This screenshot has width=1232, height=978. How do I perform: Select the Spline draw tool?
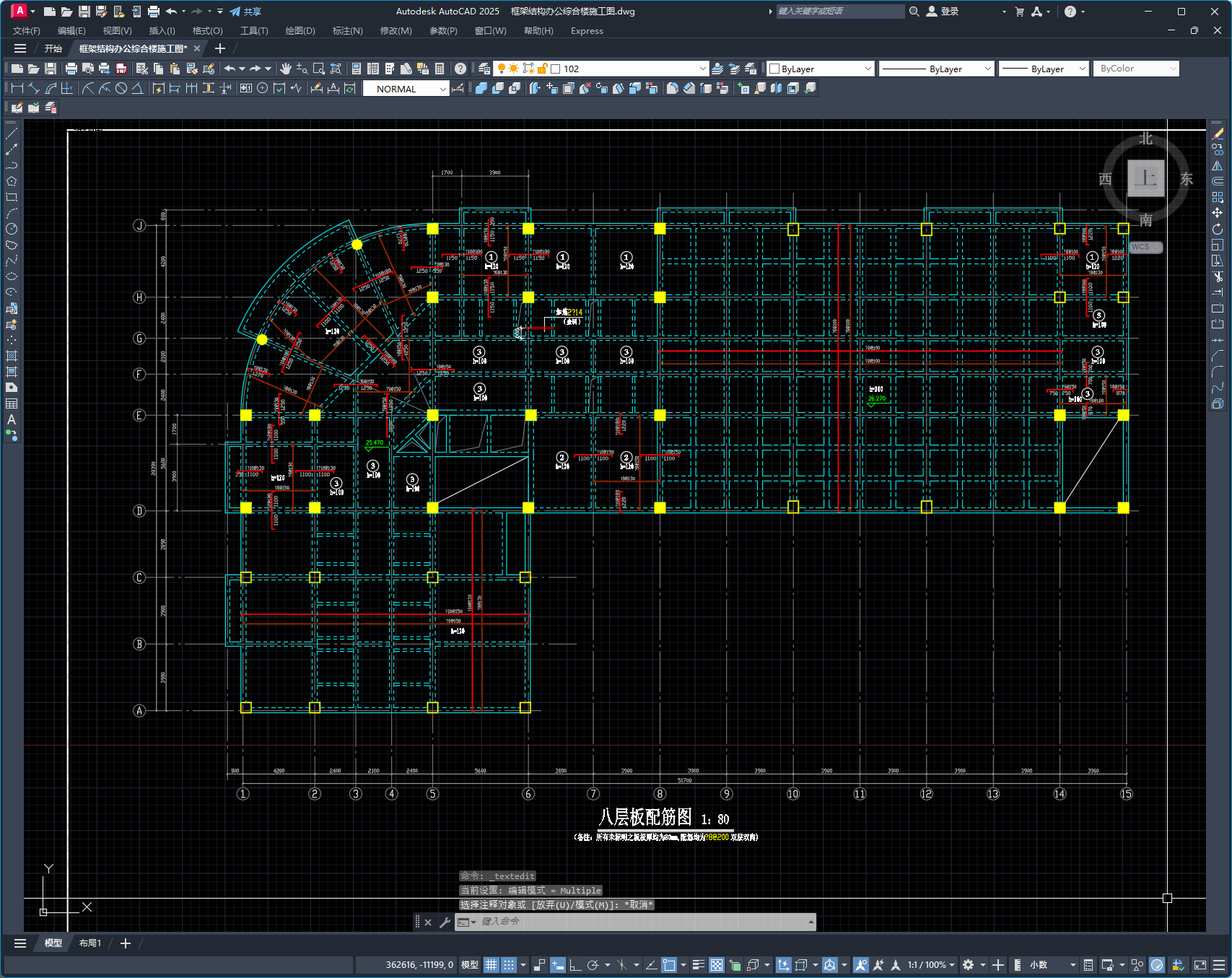12,261
